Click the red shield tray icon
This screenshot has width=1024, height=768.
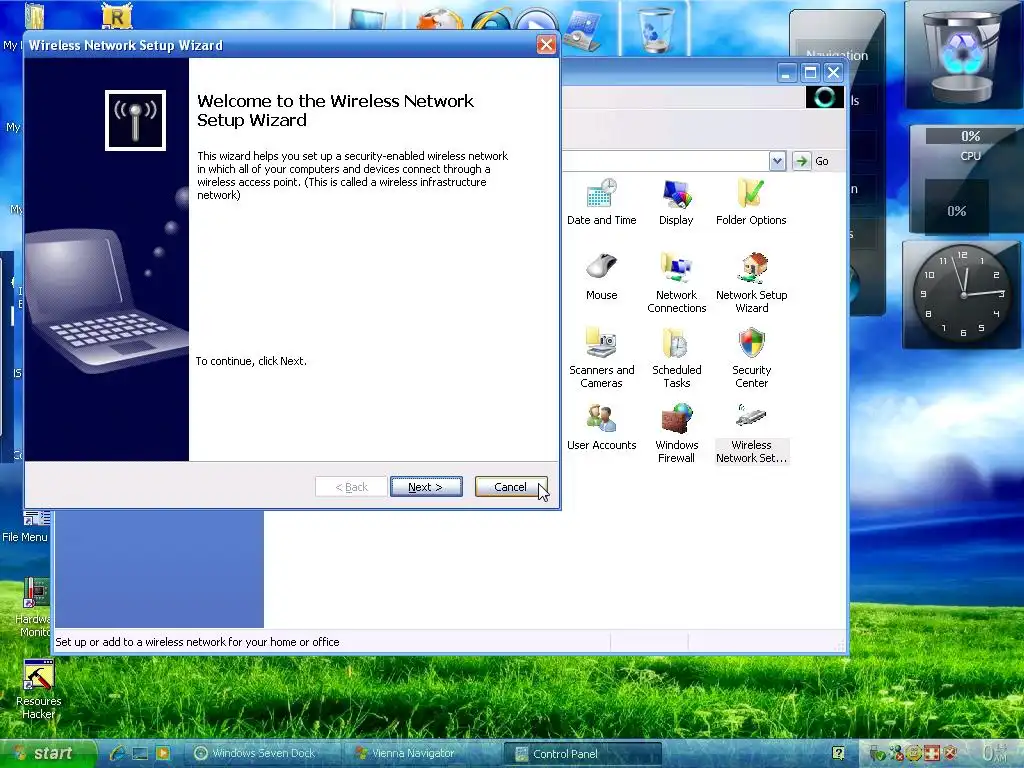950,753
